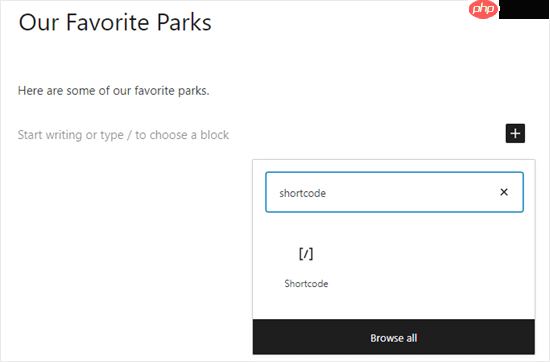Place cursor in the favorite parks paragraph
The width and height of the screenshot is (550, 362).
(113, 91)
